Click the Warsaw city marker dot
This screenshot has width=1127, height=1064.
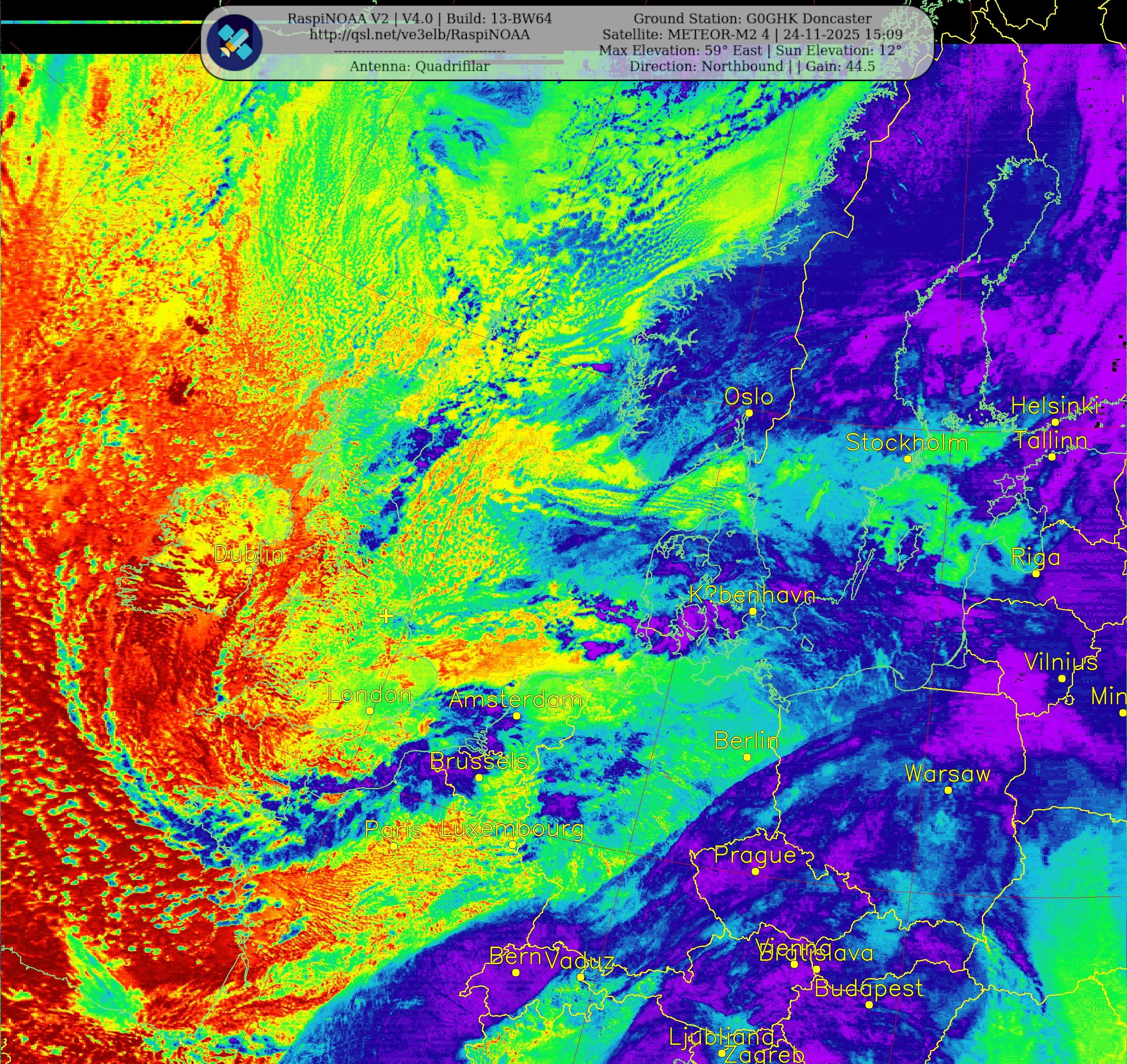(948, 790)
